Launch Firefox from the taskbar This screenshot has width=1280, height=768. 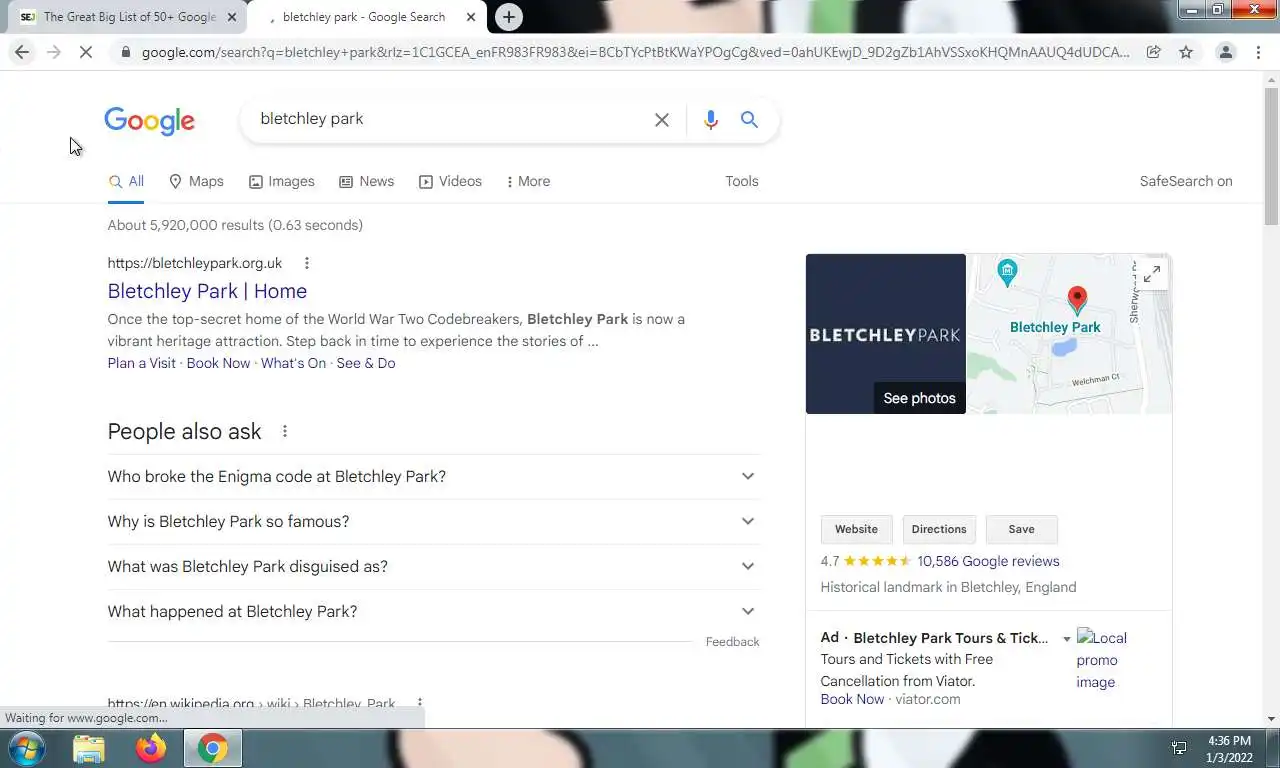151,749
